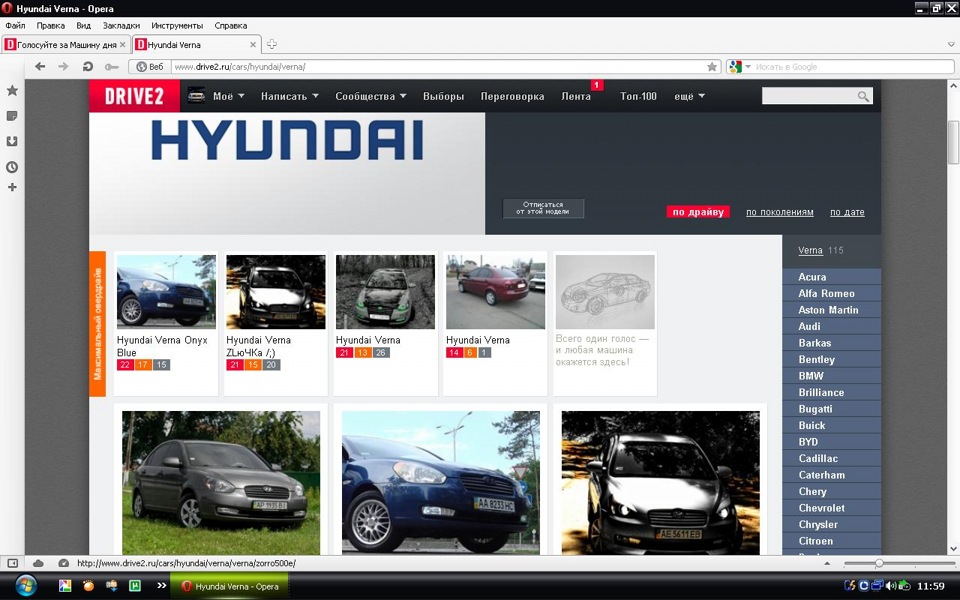Open the 'Справка' menu
Image resolution: width=960 pixels, height=600 pixels.
pyautogui.click(x=231, y=26)
